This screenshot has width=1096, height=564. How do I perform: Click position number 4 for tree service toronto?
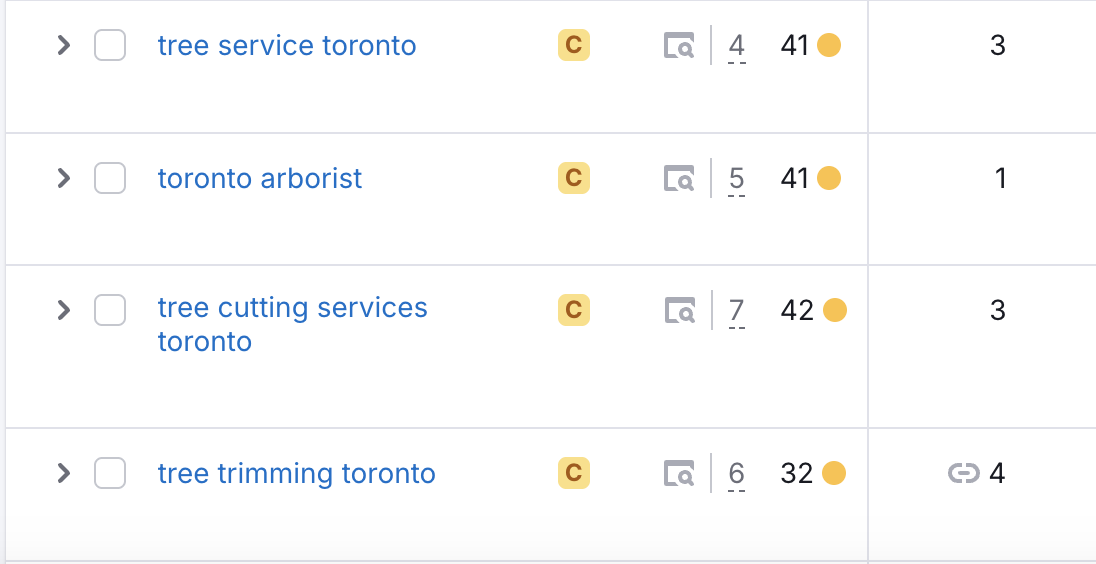737,46
